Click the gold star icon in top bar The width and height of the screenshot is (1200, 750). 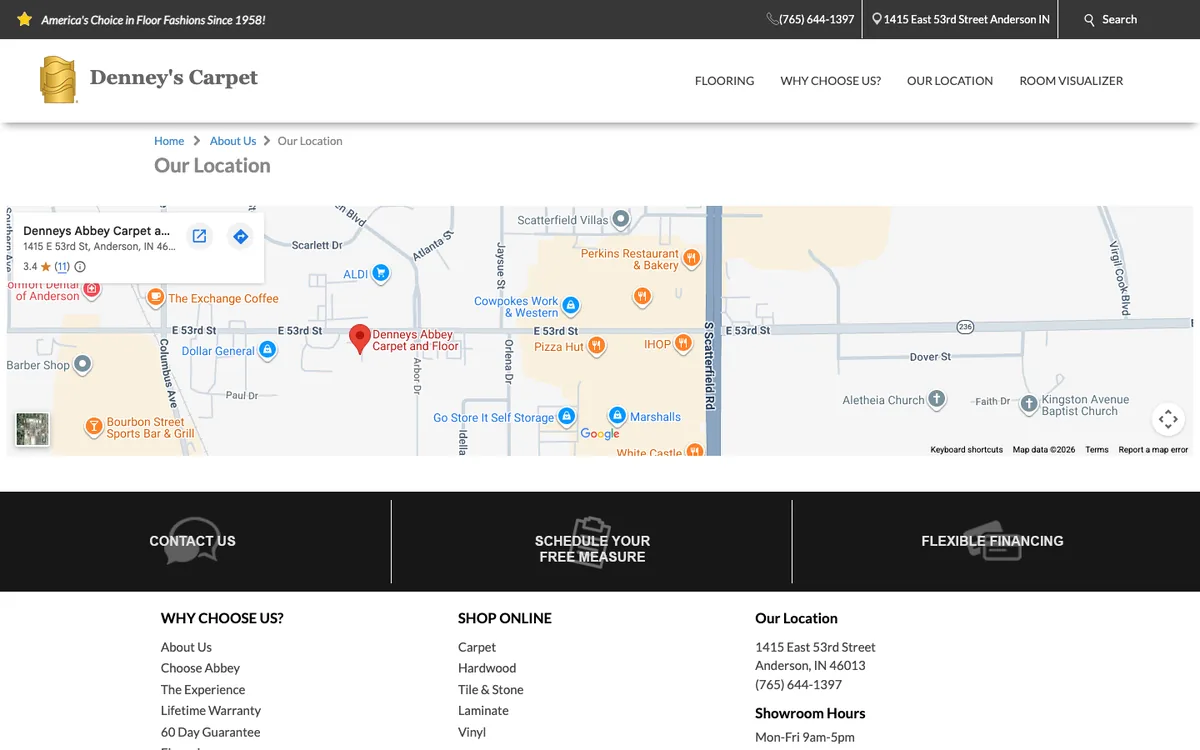tap(25, 19)
